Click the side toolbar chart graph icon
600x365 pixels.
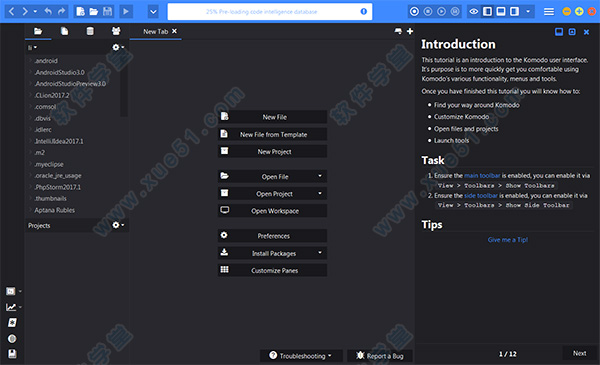[x=11, y=307]
